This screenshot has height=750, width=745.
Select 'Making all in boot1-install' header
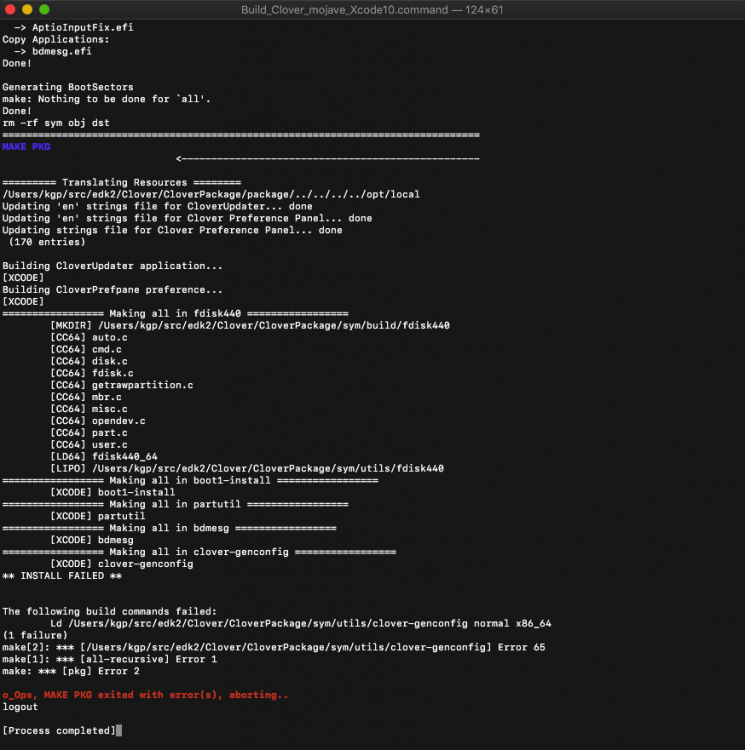click(190, 481)
